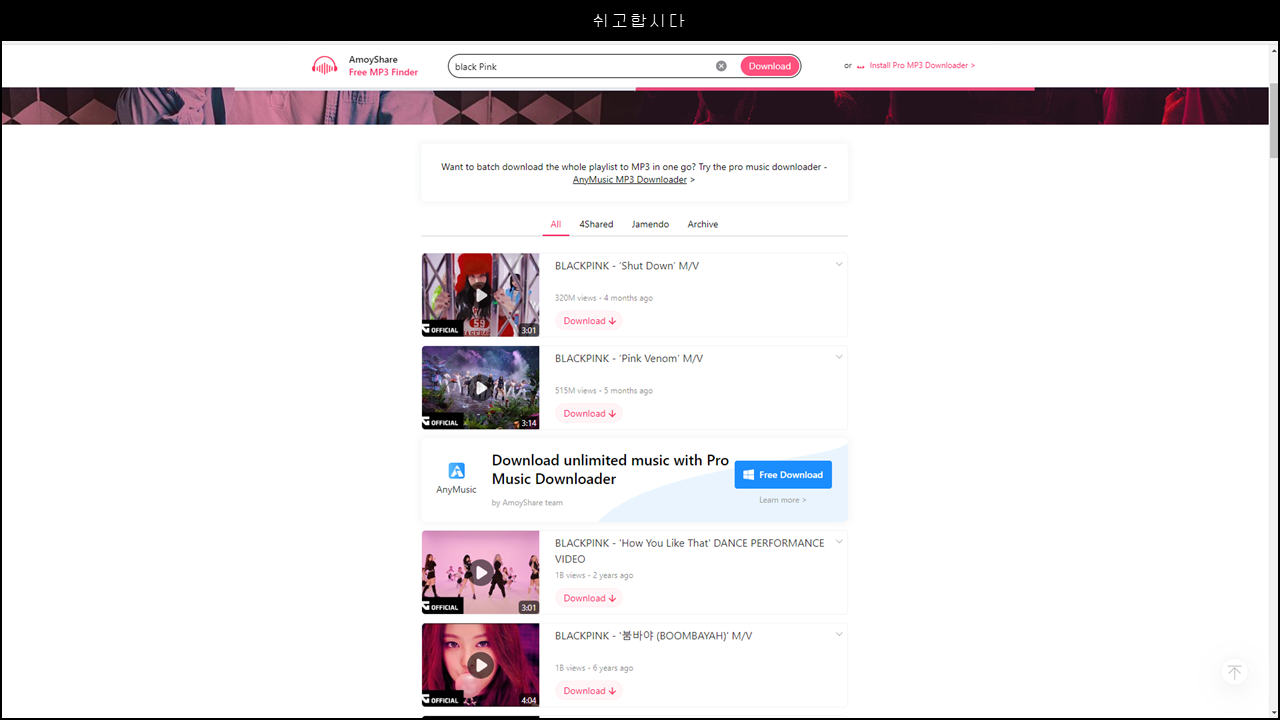Download the BOOMBAYAH M/V
Screen dimensions: 1280x720
coord(589,690)
